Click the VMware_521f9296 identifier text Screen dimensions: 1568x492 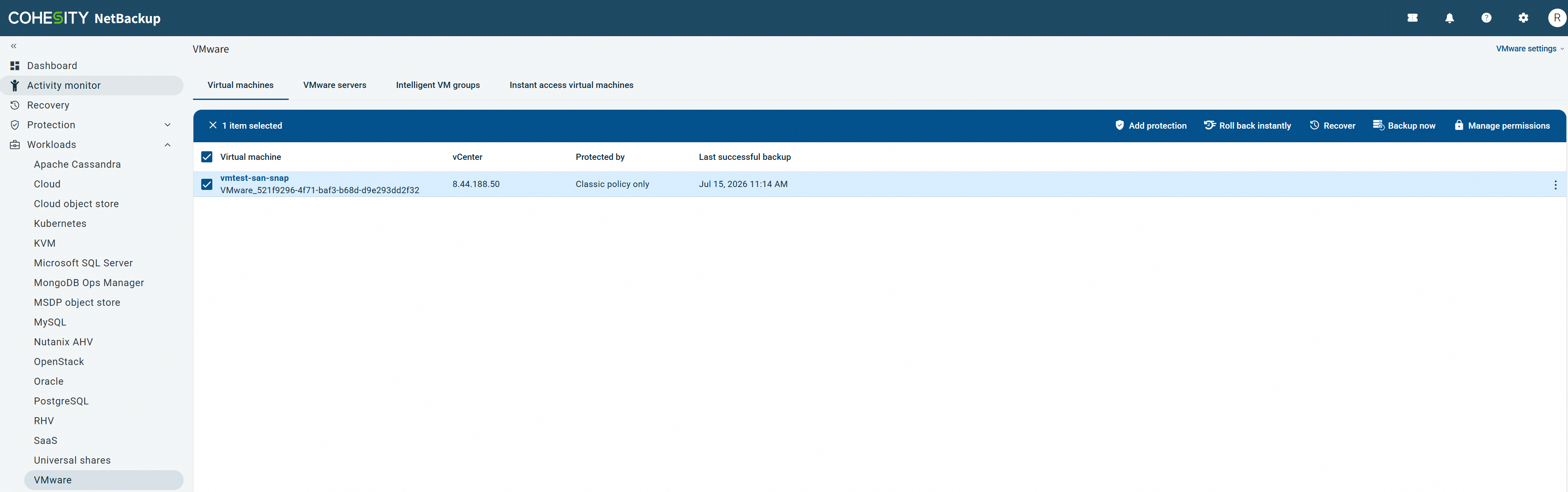pos(320,190)
